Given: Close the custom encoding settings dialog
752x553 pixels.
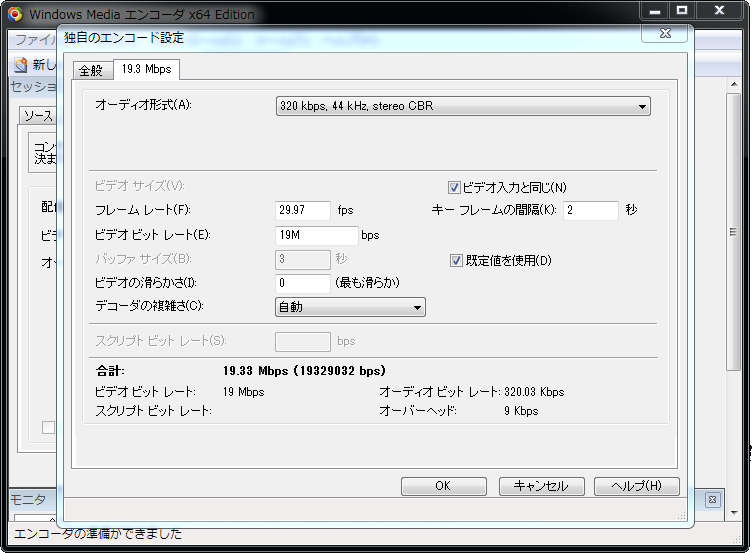Looking at the screenshot, I should [x=664, y=33].
